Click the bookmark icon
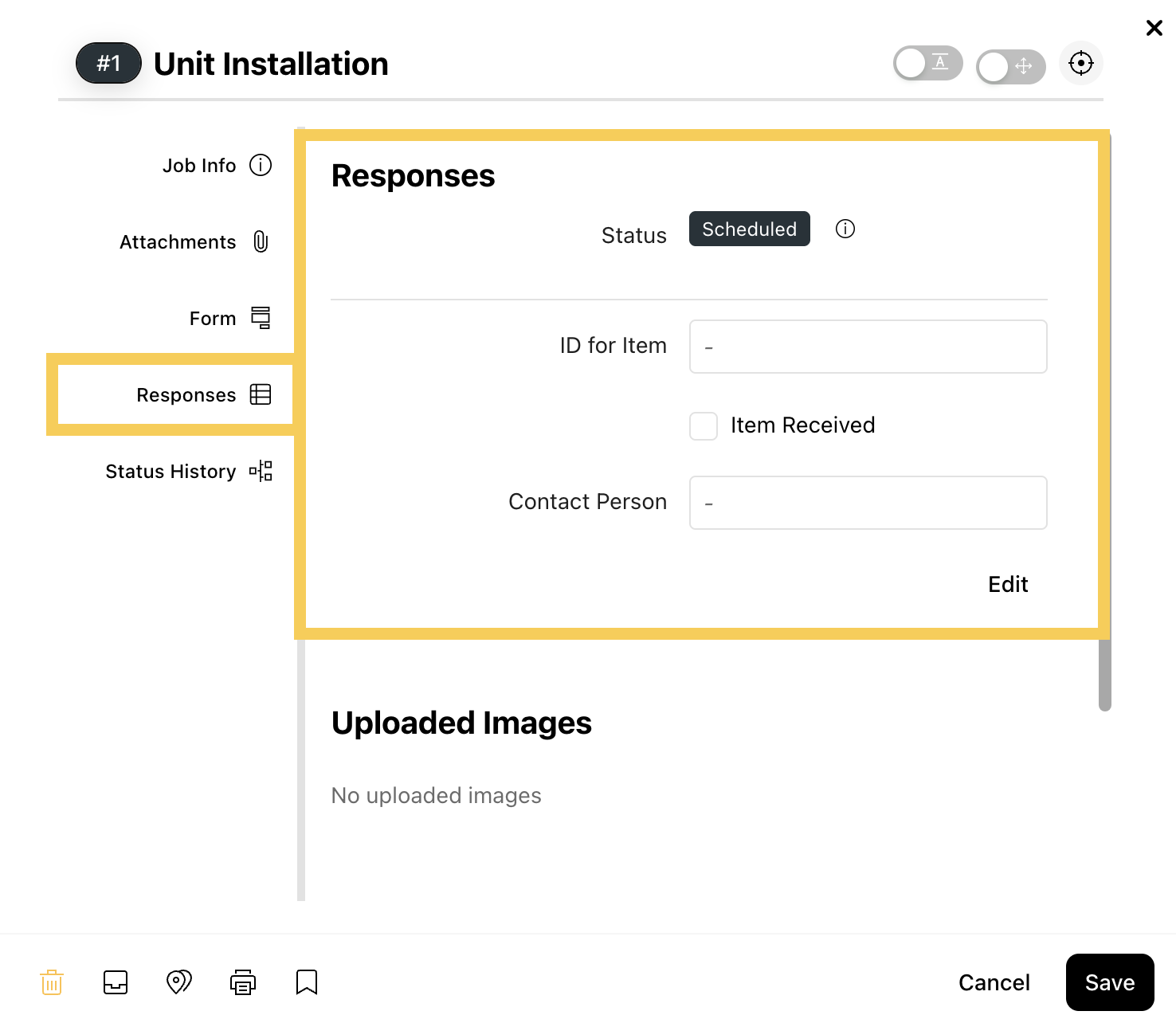The height and width of the screenshot is (1015, 1176). coord(307,982)
